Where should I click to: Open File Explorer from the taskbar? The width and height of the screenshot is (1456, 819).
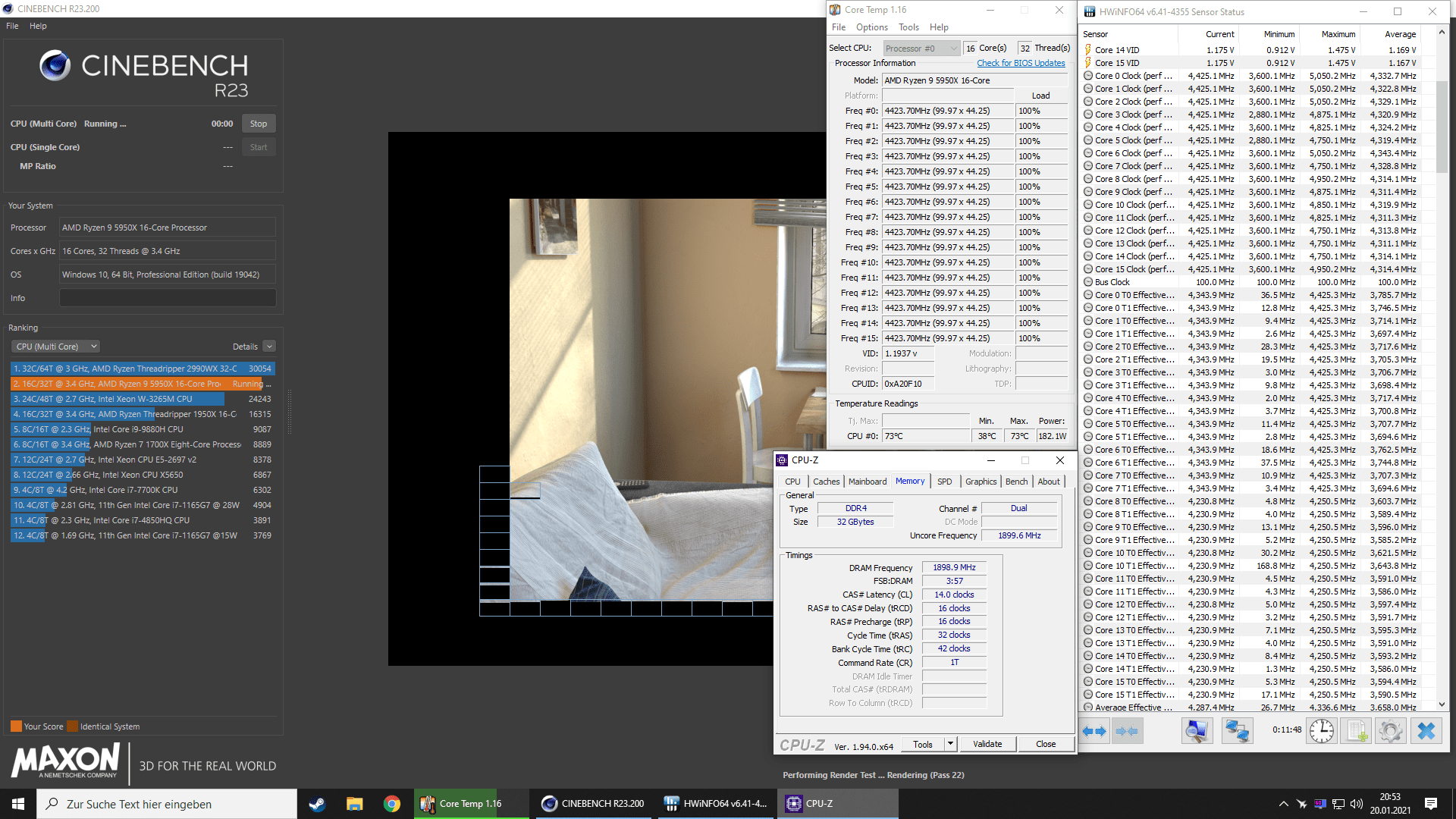[354, 804]
